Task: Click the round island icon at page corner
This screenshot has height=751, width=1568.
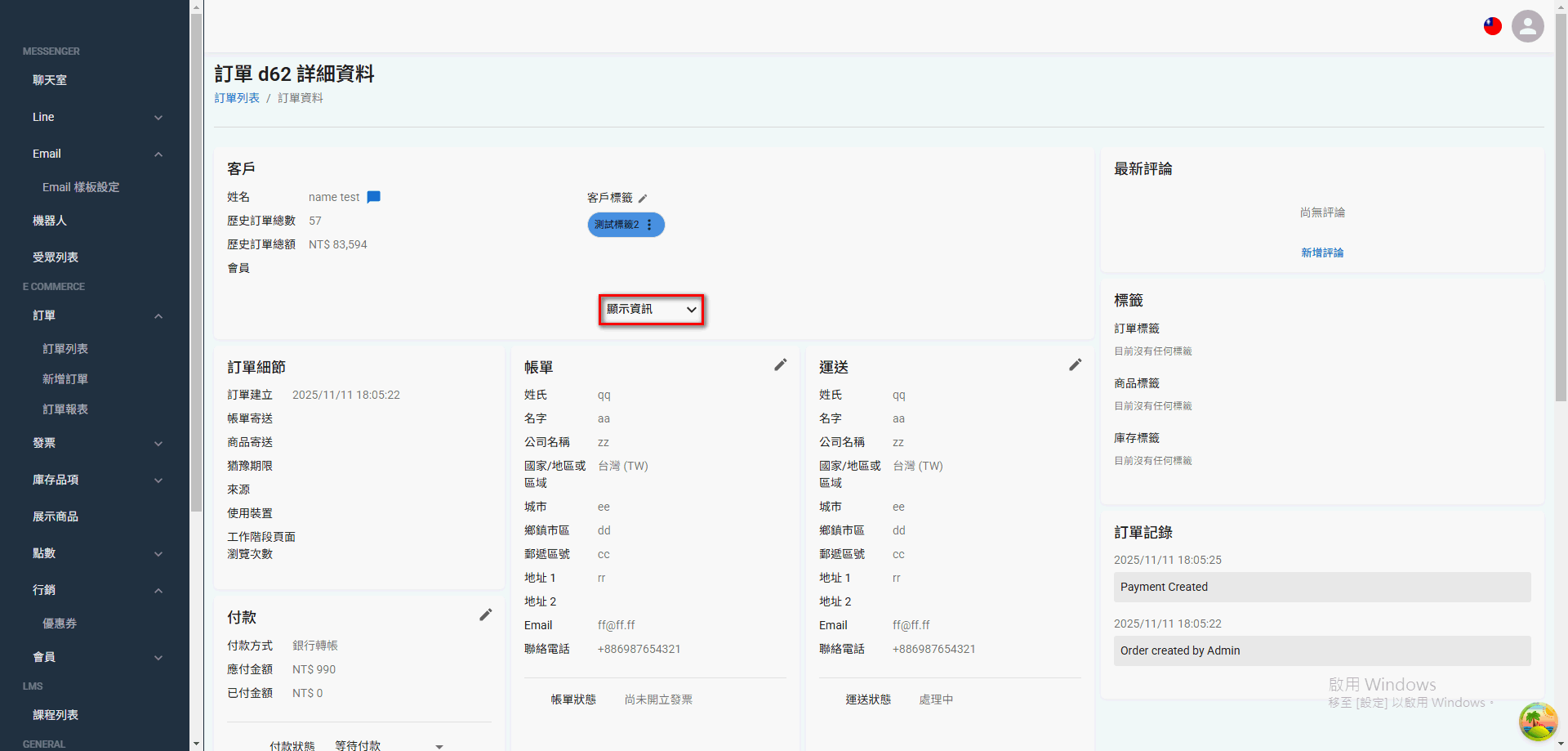Action: pyautogui.click(x=1538, y=722)
